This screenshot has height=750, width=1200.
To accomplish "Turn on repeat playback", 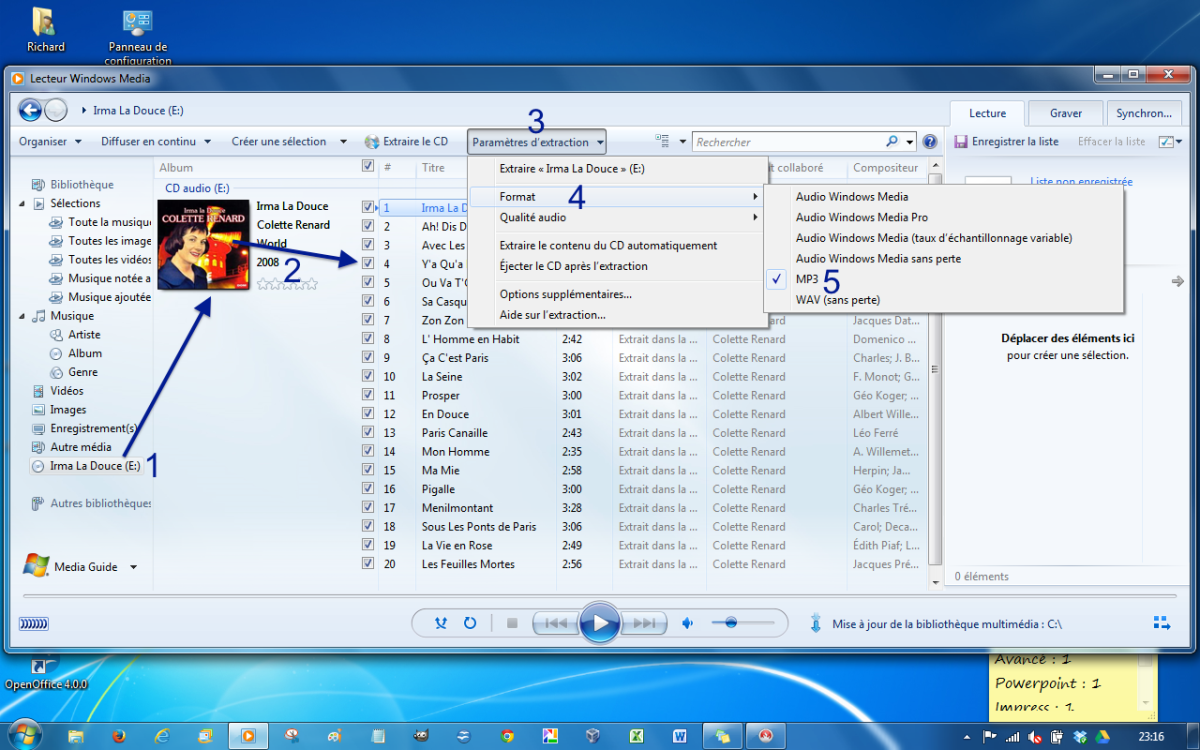I will [x=470, y=623].
